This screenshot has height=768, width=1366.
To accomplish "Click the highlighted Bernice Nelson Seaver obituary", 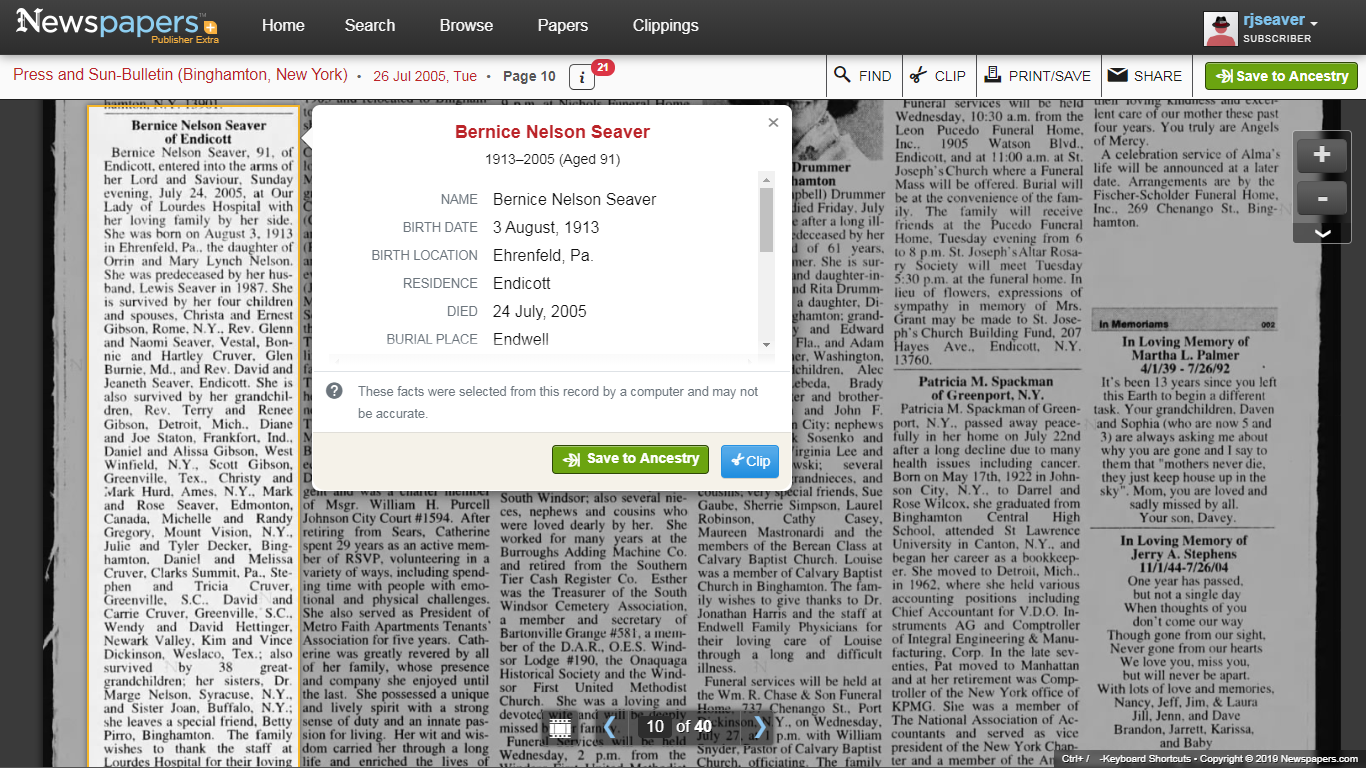I will pyautogui.click(x=194, y=436).
